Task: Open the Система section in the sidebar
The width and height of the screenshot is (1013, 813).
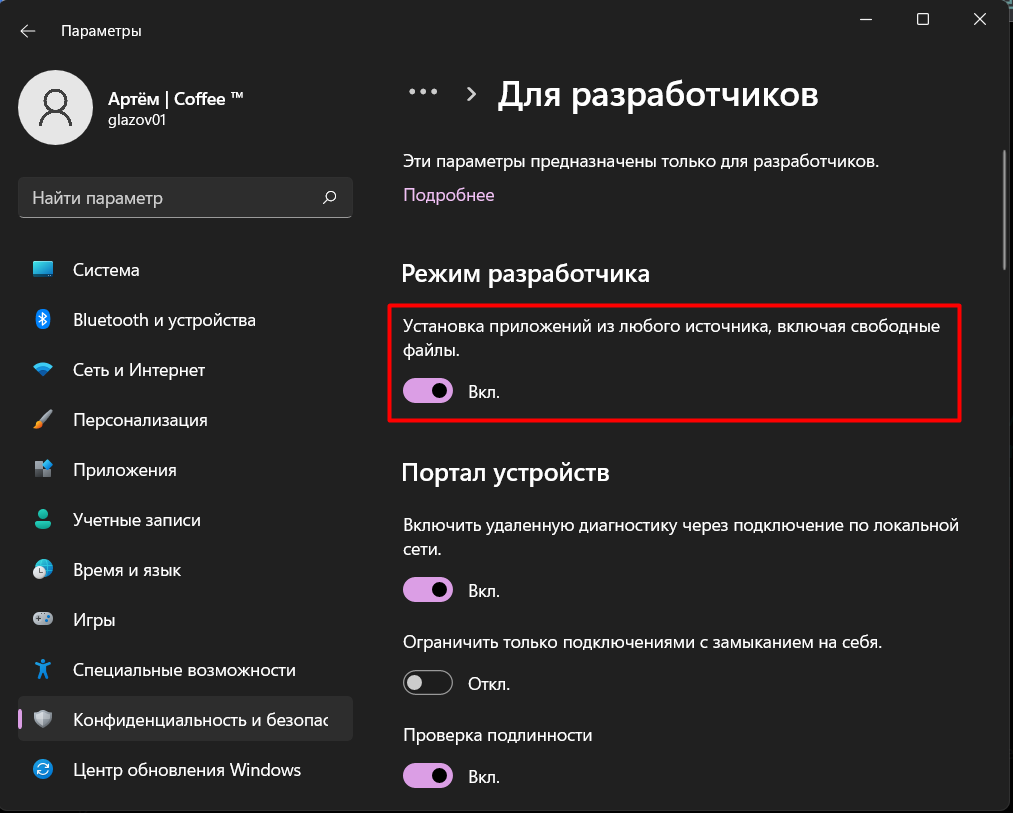Action: tap(42, 269)
